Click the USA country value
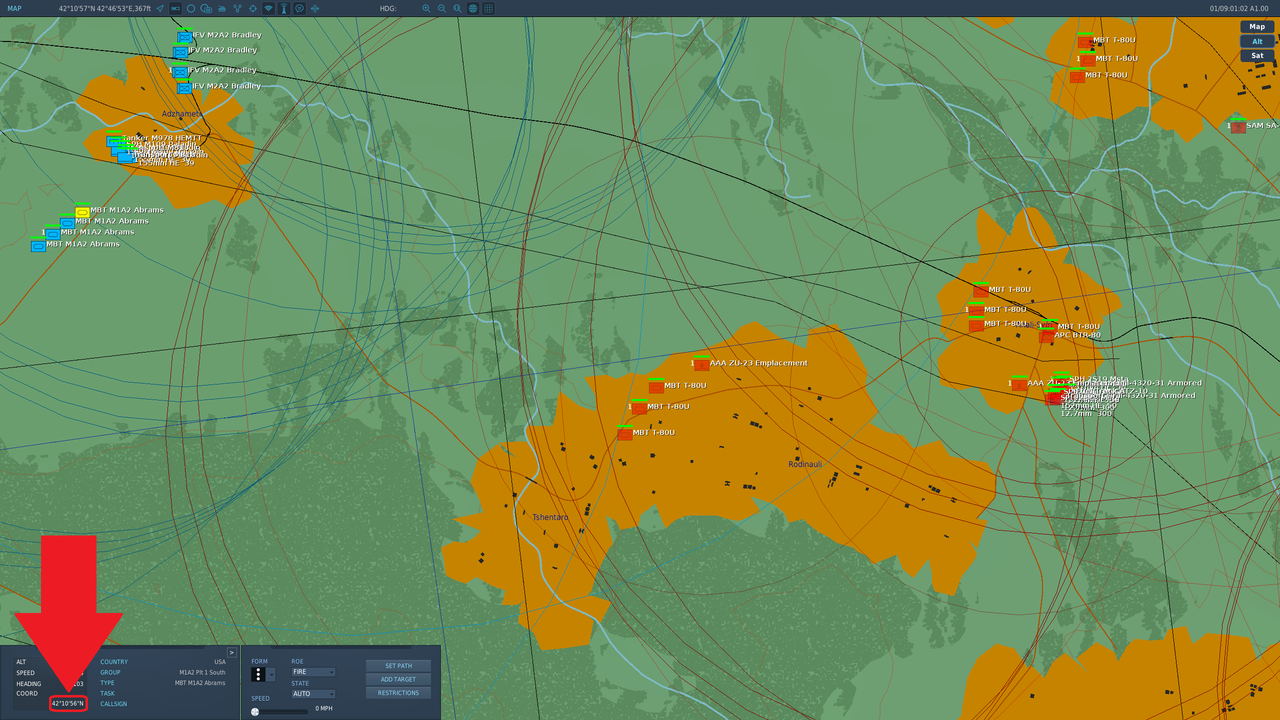 220,661
